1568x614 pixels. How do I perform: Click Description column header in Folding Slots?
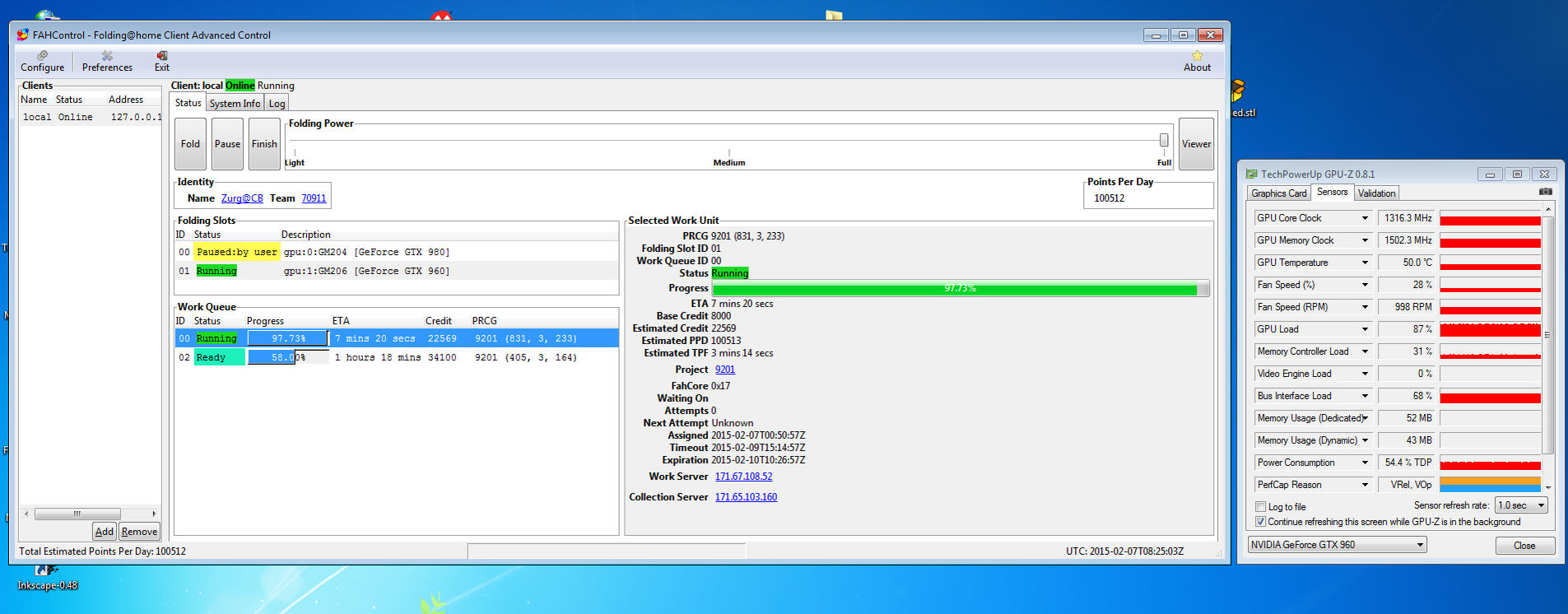pos(306,235)
